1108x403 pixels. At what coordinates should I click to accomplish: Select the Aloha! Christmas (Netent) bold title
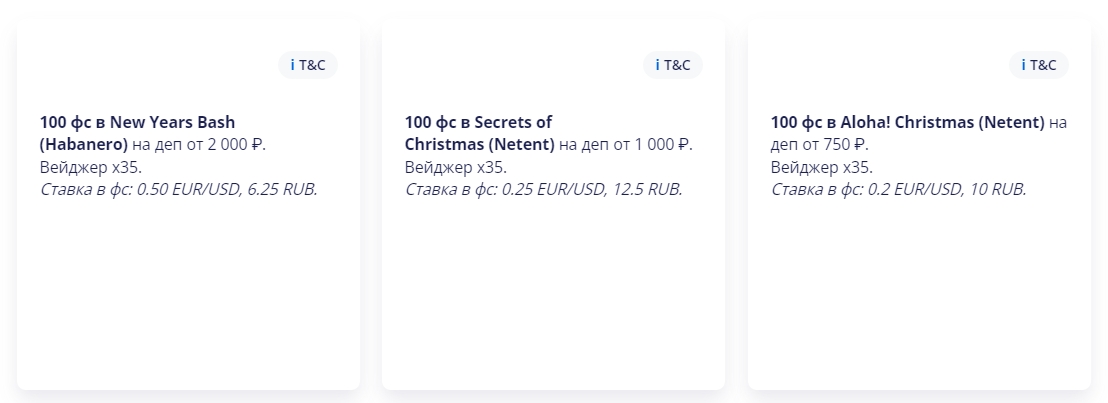click(907, 122)
